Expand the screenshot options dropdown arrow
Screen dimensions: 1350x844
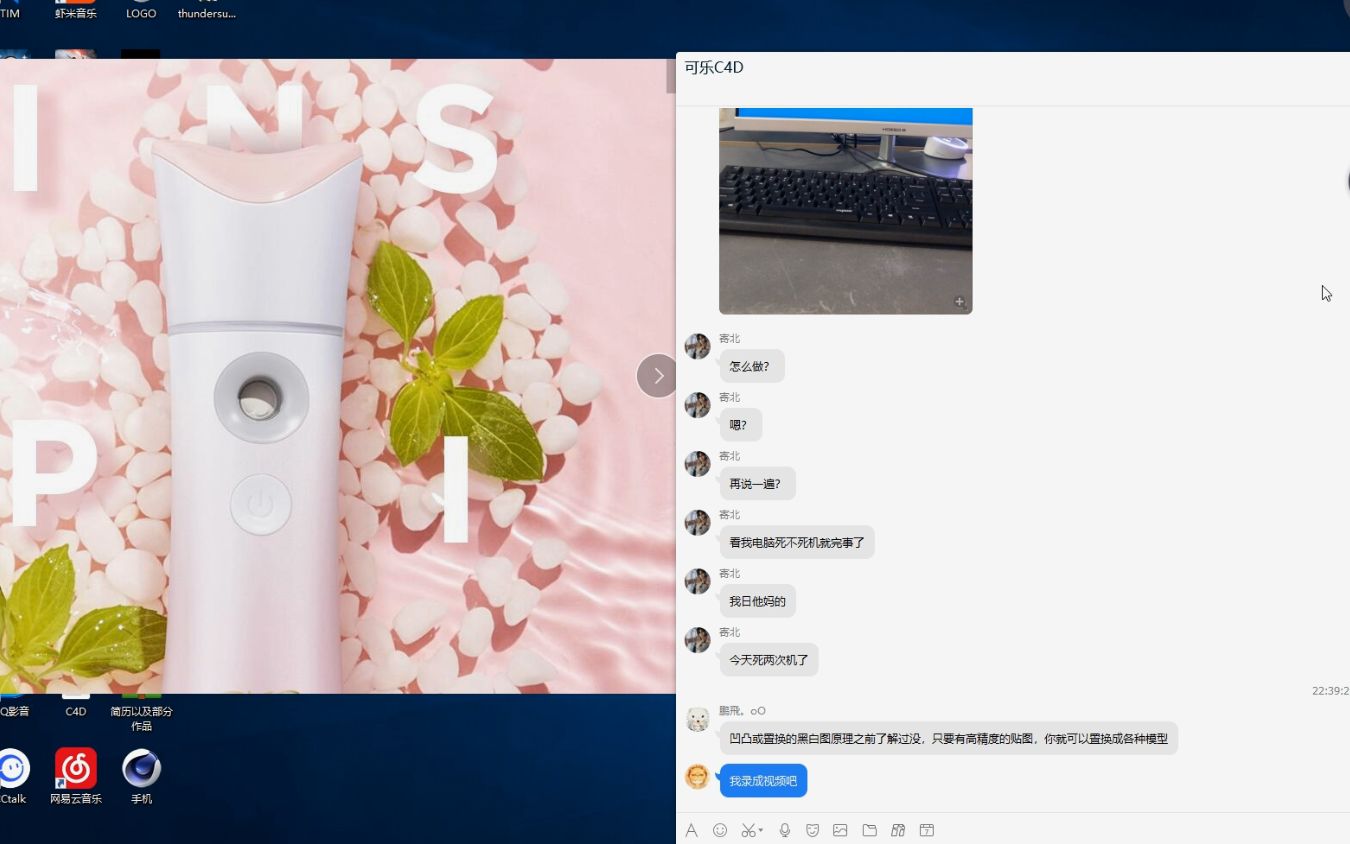coord(762,830)
